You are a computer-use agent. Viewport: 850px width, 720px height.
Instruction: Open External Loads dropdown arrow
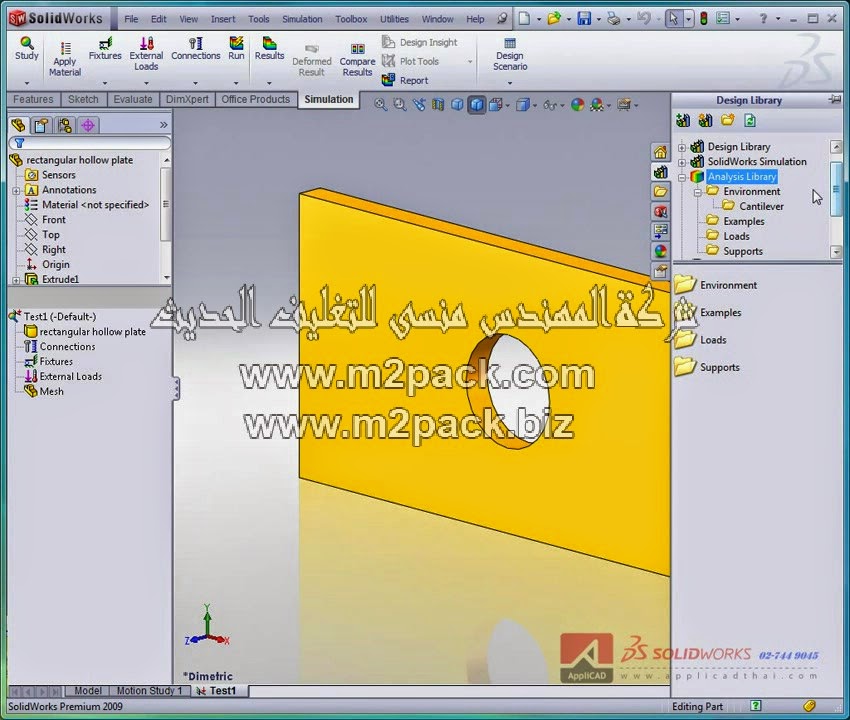click(146, 83)
